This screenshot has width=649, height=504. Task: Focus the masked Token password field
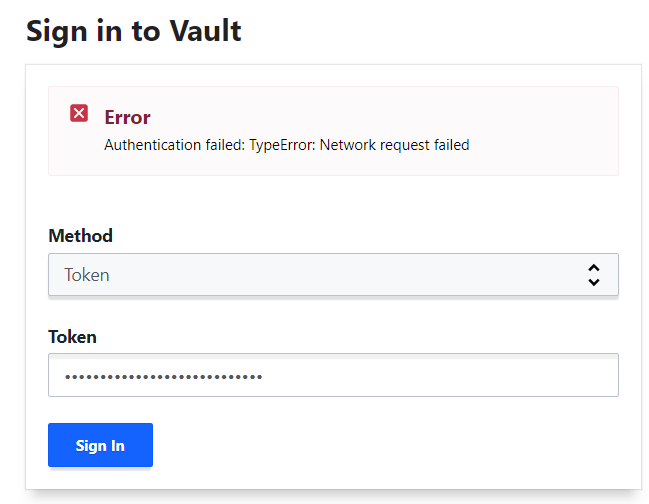point(333,375)
